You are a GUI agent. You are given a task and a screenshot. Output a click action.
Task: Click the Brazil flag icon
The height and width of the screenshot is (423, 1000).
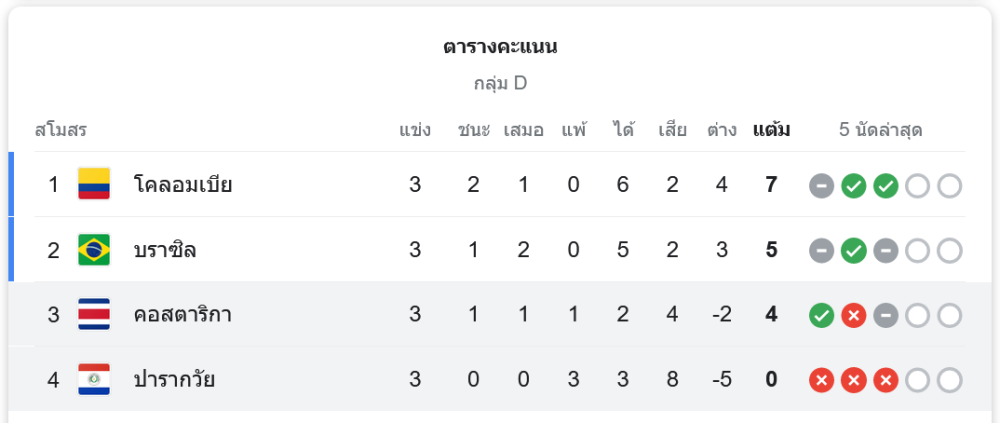tap(94, 249)
